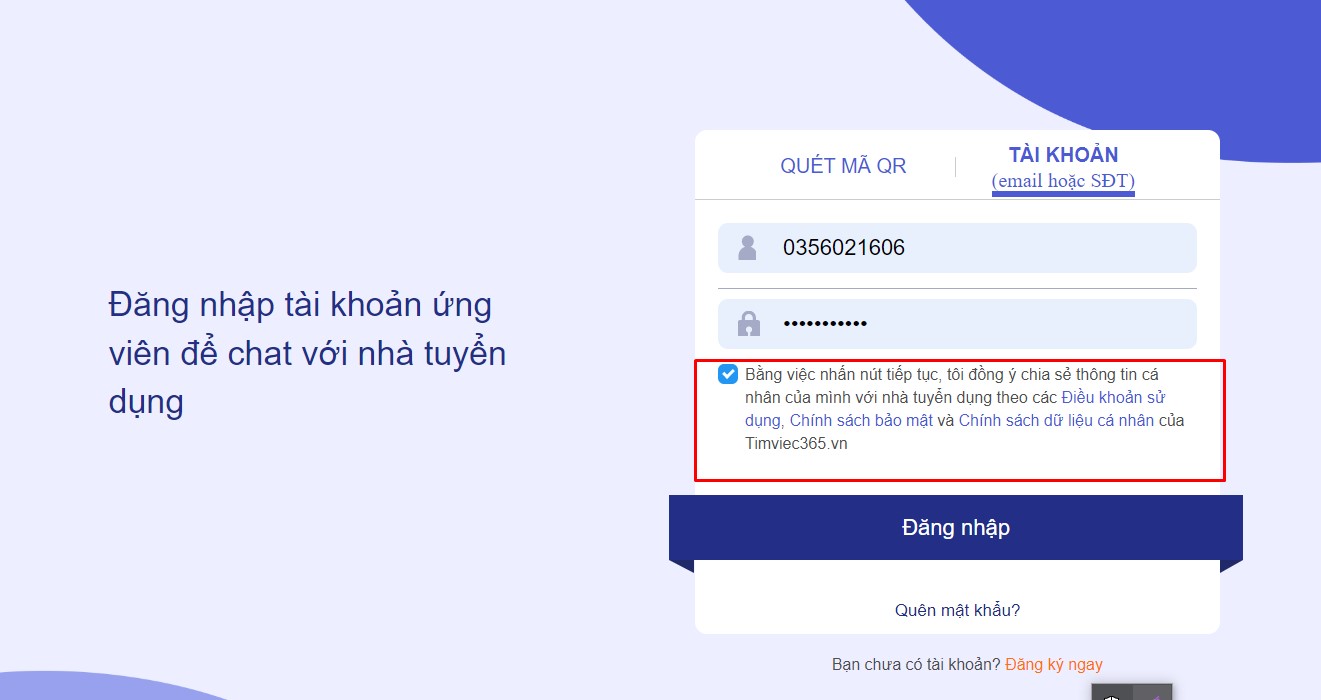Uncheck the terms agreement checkbox
The image size is (1321, 700).
[x=728, y=375]
